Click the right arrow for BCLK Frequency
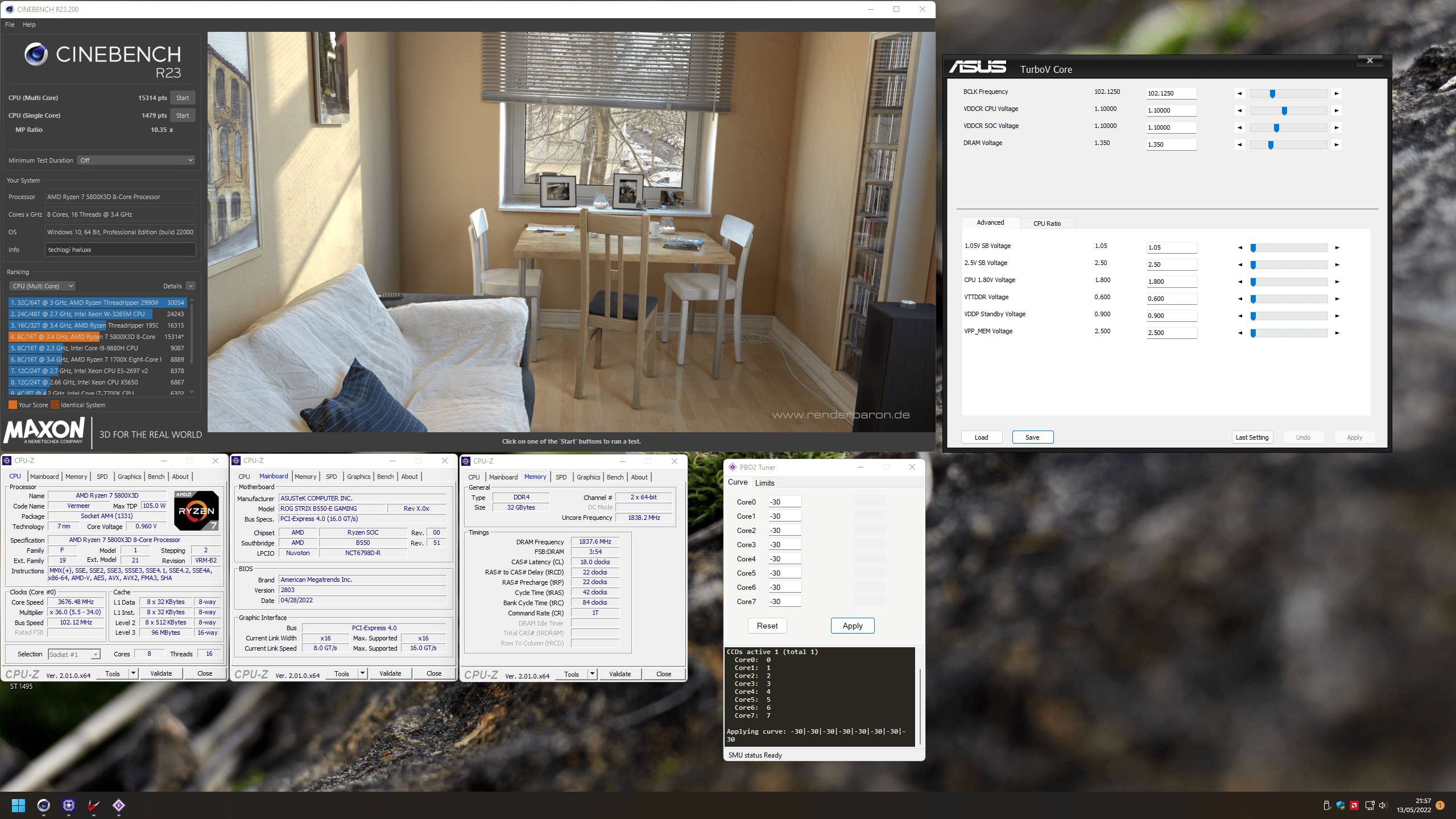The width and height of the screenshot is (1456, 819). 1337,93
